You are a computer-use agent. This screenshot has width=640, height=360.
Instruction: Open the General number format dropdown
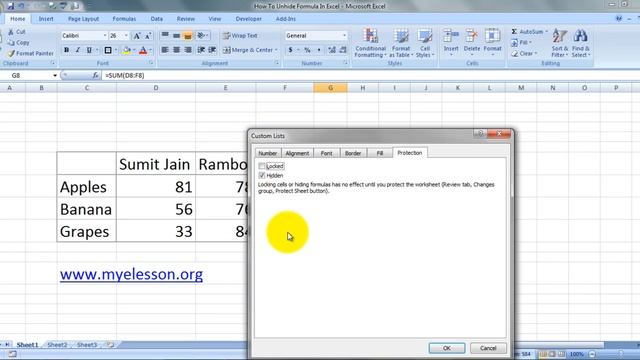pyautogui.click(x=344, y=36)
